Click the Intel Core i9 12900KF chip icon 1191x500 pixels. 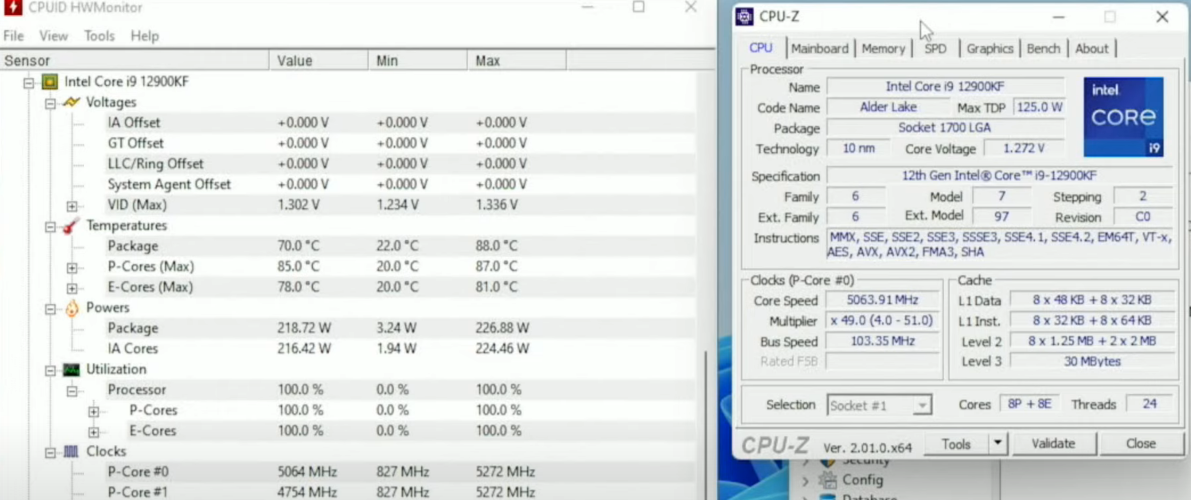pyautogui.click(x=50, y=81)
